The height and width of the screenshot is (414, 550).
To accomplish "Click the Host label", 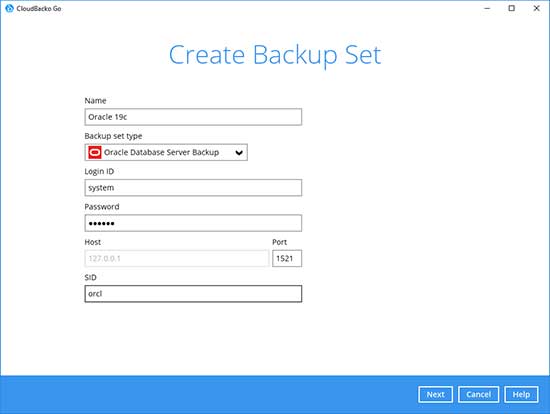I will click(93, 242).
